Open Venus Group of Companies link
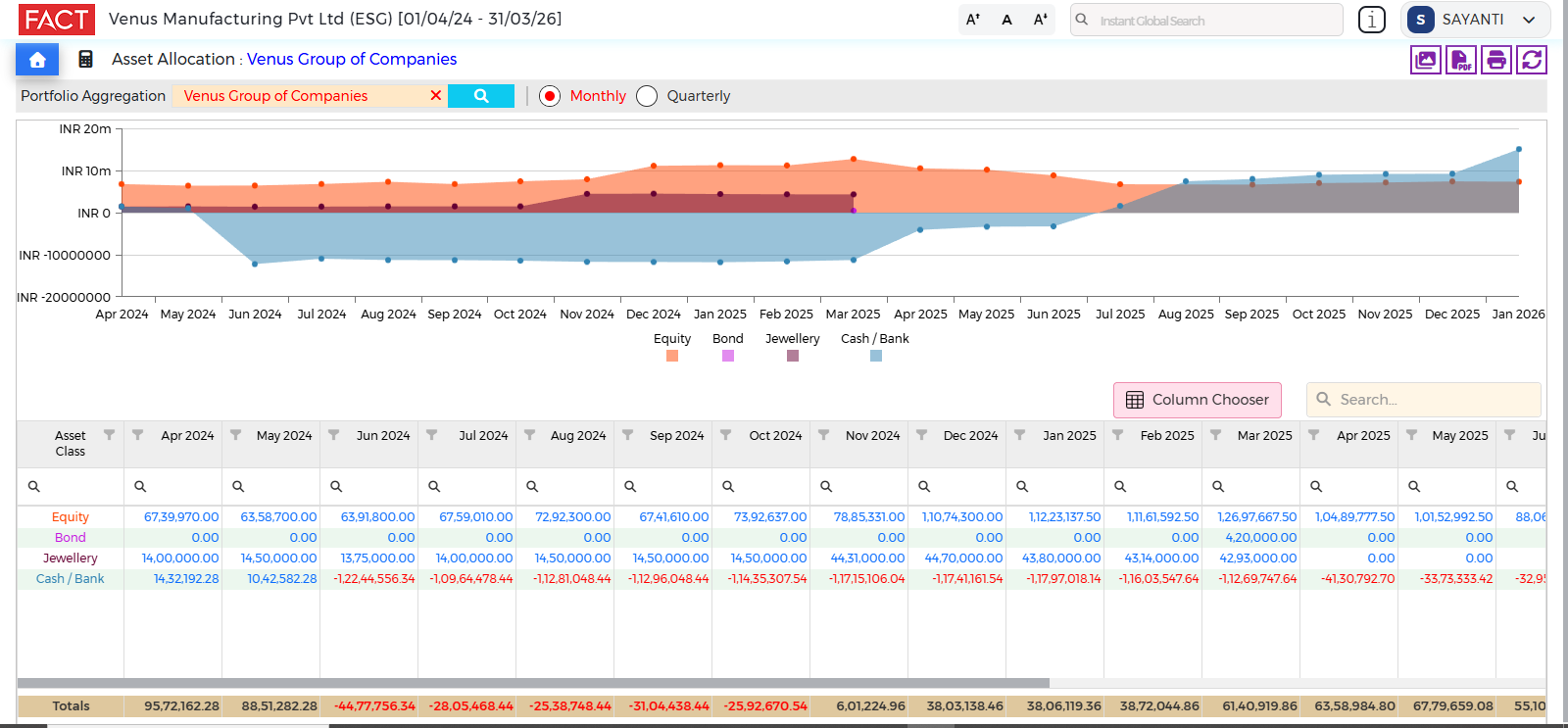 352,59
